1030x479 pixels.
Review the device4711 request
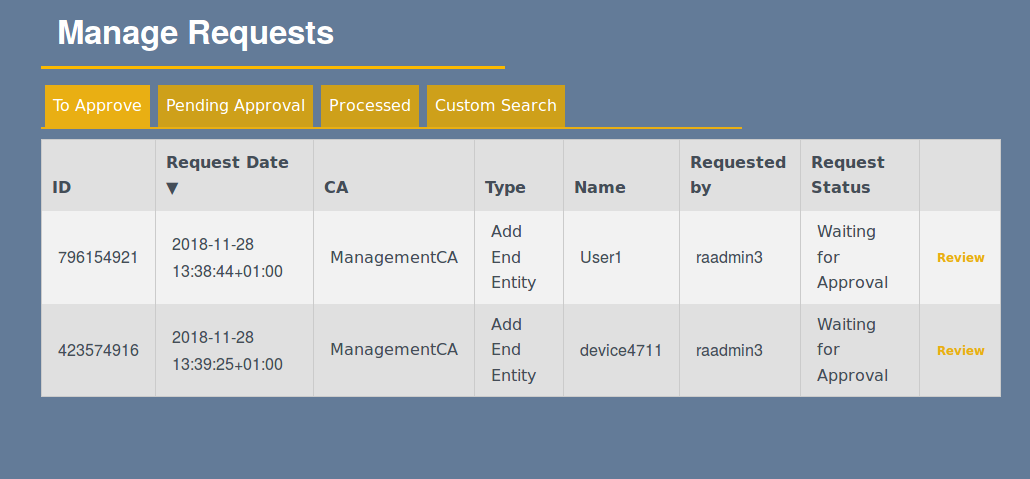(960, 351)
